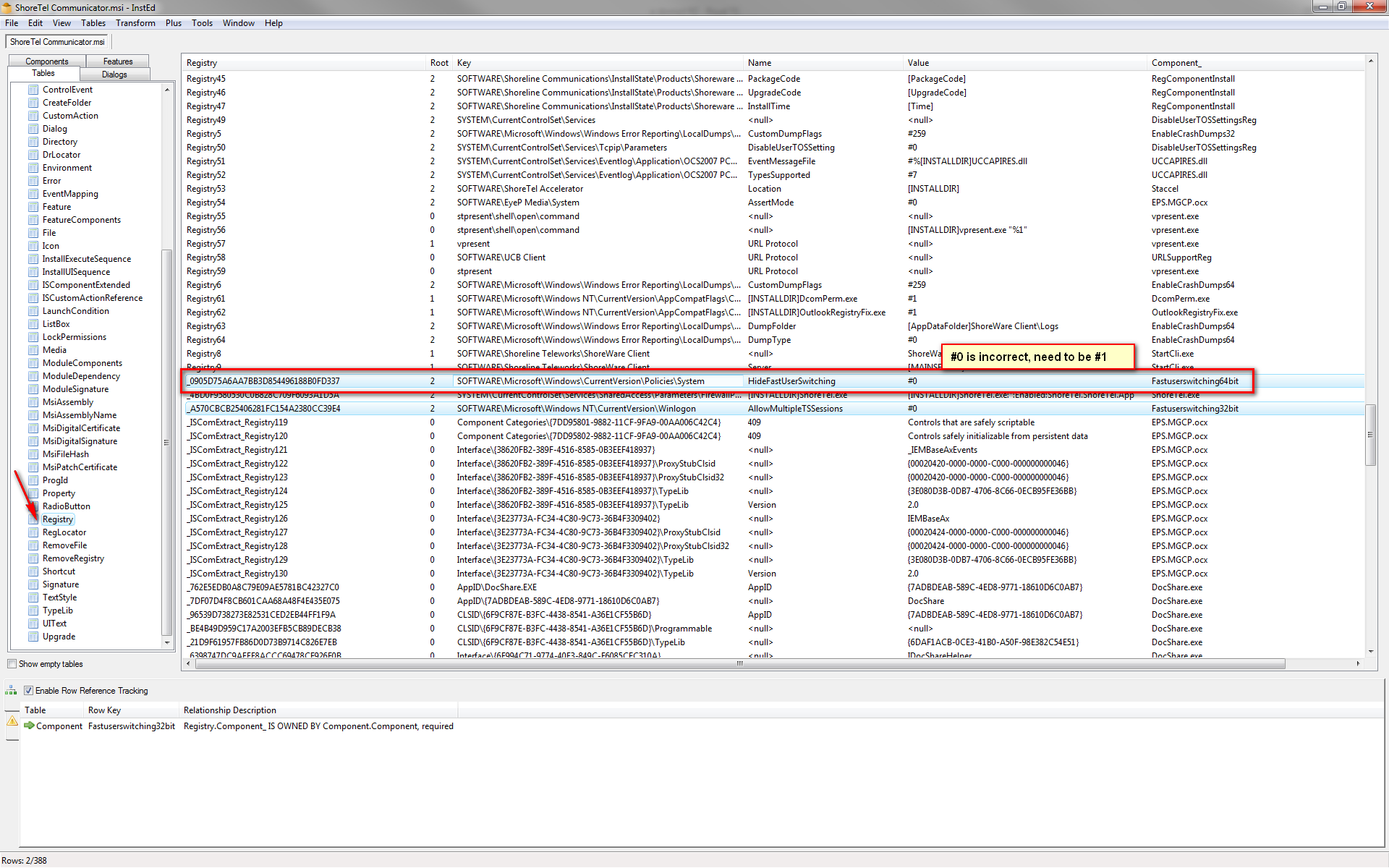
Task: Click the table icon next to ListBox
Action: click(x=33, y=324)
